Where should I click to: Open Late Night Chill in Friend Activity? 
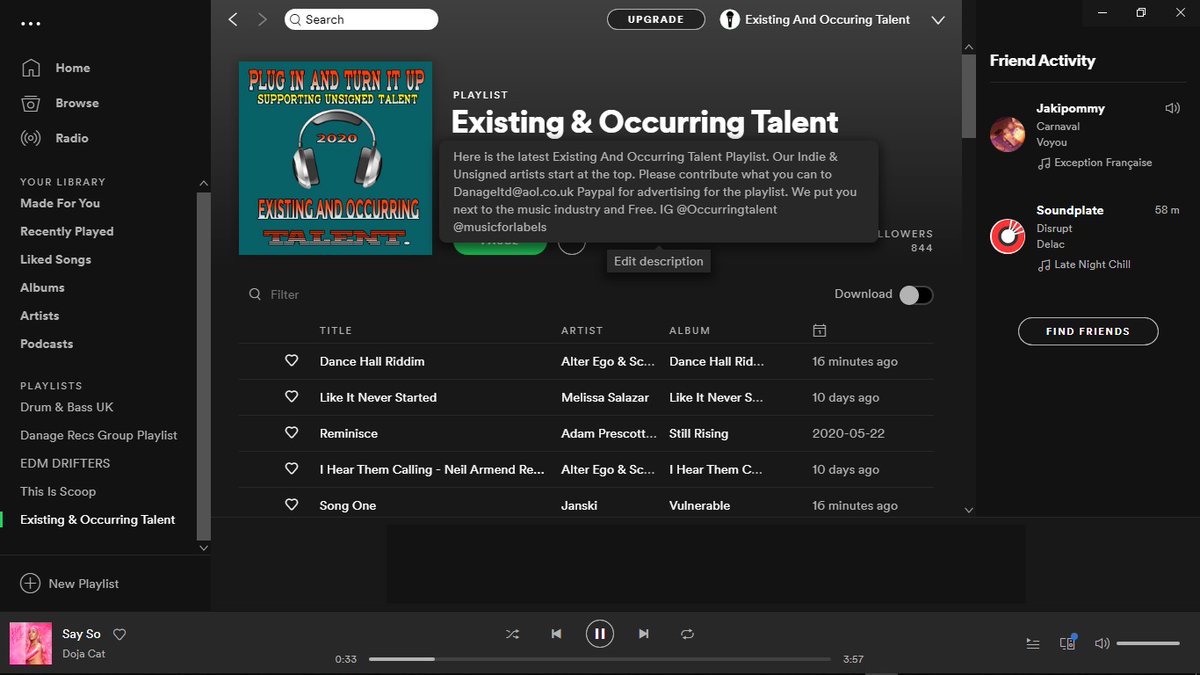(x=1092, y=265)
